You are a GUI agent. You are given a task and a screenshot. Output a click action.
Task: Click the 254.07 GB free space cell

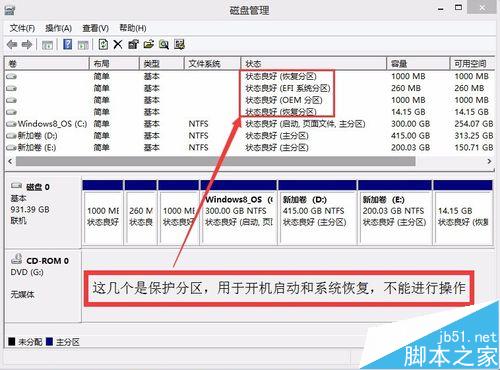tap(474, 124)
